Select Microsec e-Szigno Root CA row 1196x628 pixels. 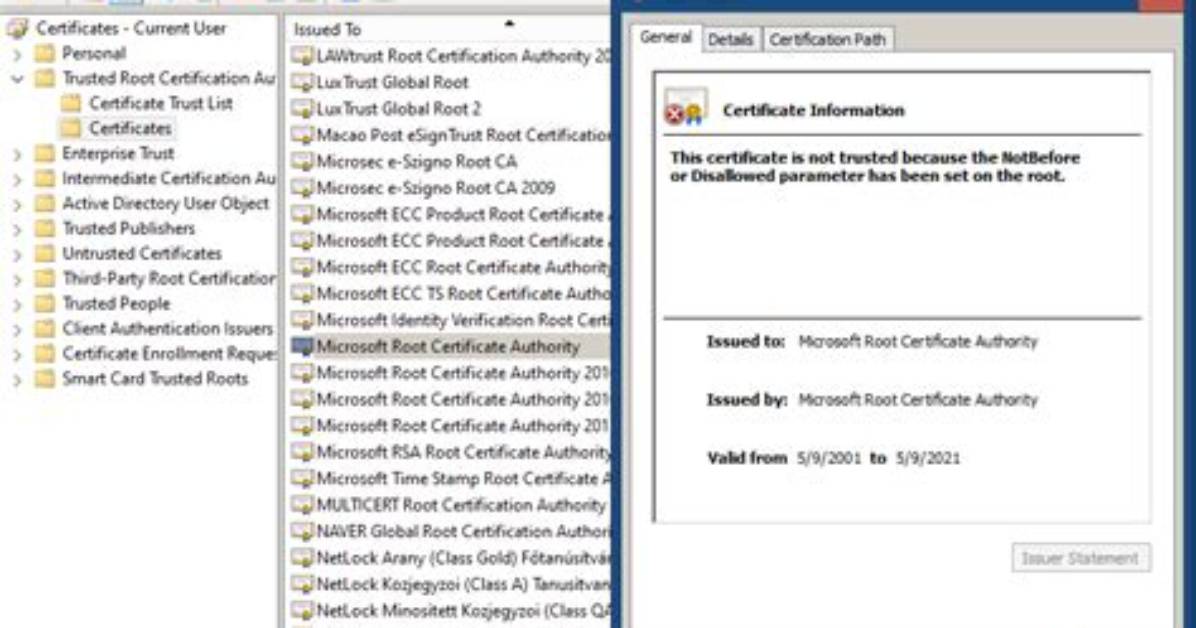[450, 162]
